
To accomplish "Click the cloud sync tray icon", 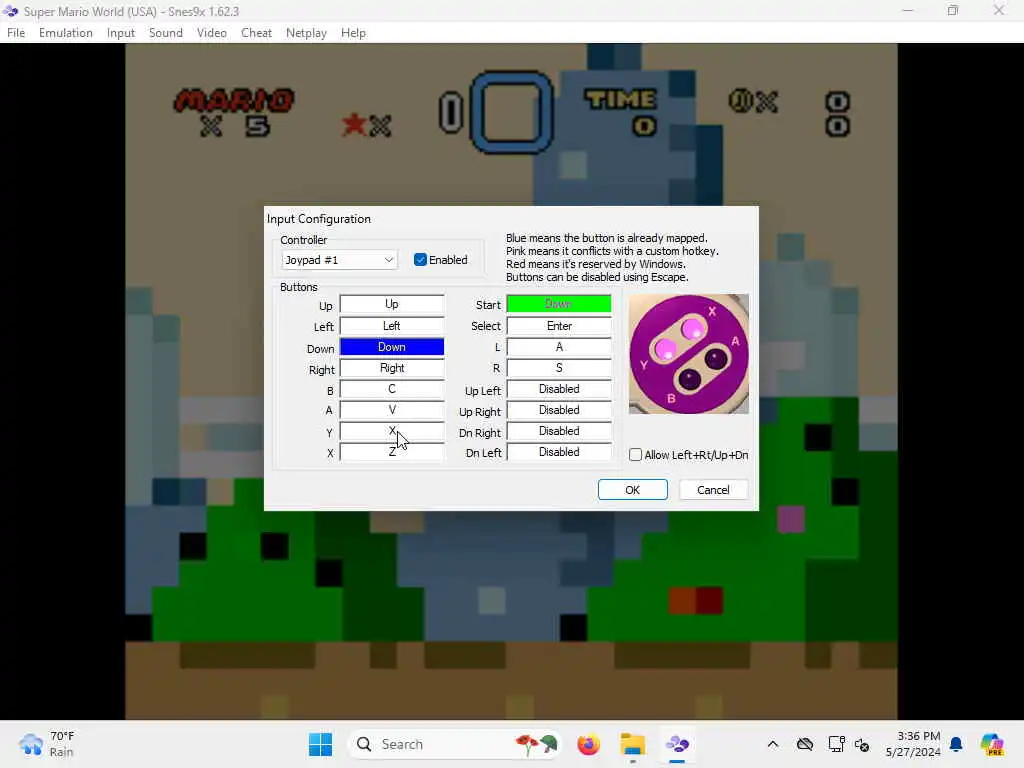I will 805,744.
